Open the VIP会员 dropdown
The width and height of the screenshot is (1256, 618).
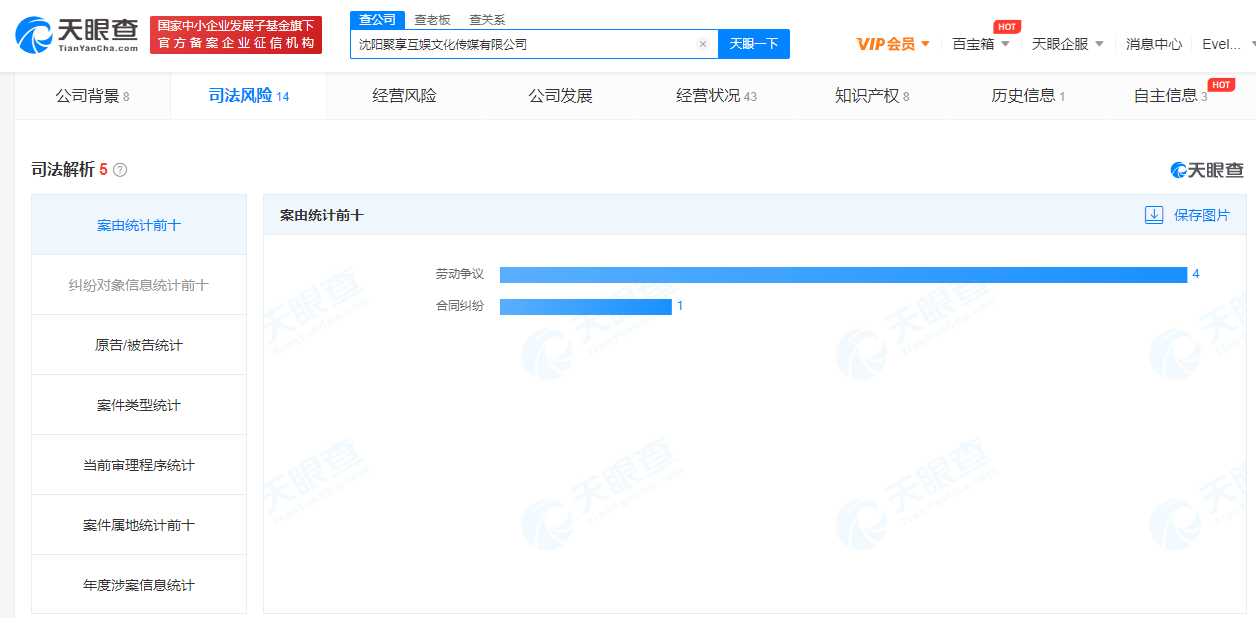(893, 44)
